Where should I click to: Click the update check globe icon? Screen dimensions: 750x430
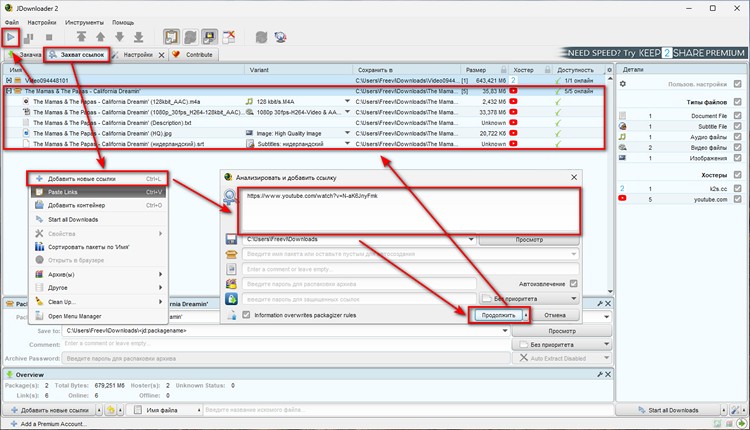pyautogui.click(x=280, y=37)
